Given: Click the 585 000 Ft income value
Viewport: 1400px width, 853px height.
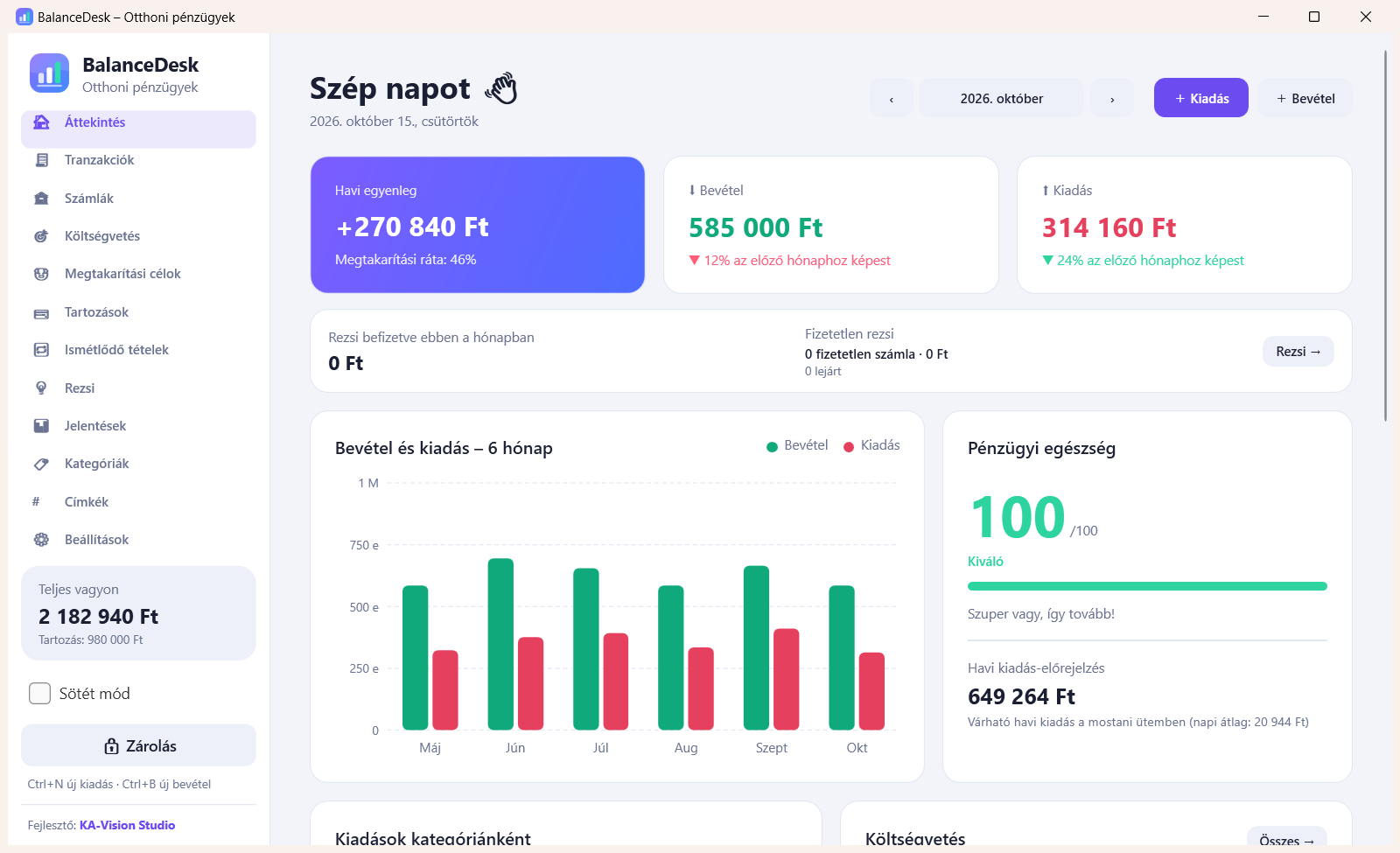Looking at the screenshot, I should tap(756, 227).
